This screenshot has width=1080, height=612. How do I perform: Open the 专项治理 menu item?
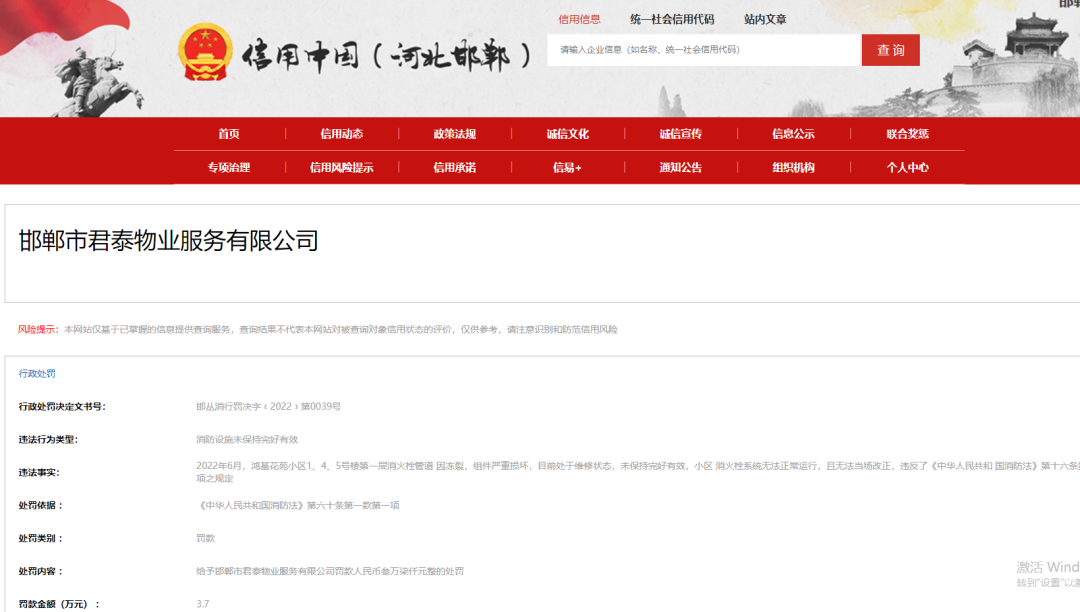pyautogui.click(x=229, y=167)
